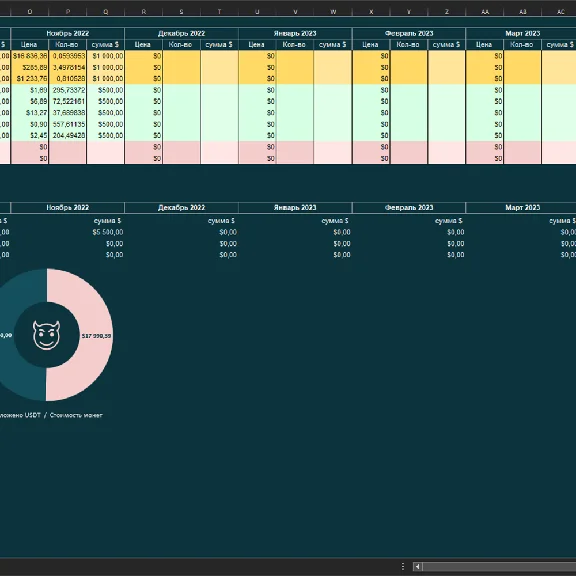Viewport: 576px width, 576px height.
Task: Click chart data label 517 990,59
Action: click(96, 336)
